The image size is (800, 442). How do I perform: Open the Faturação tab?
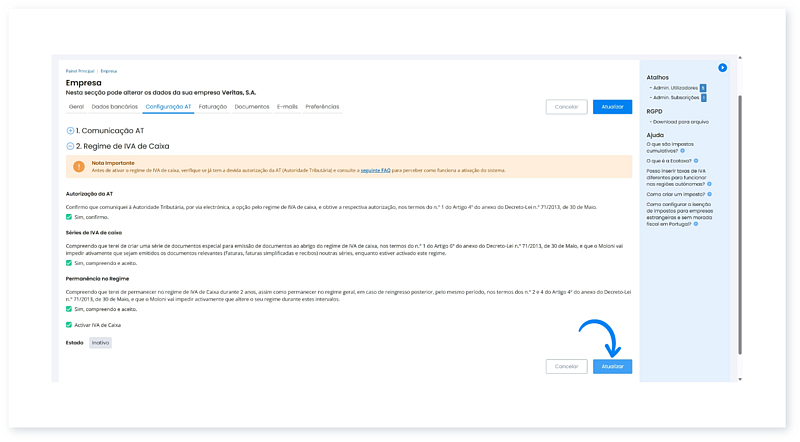pyautogui.click(x=213, y=107)
